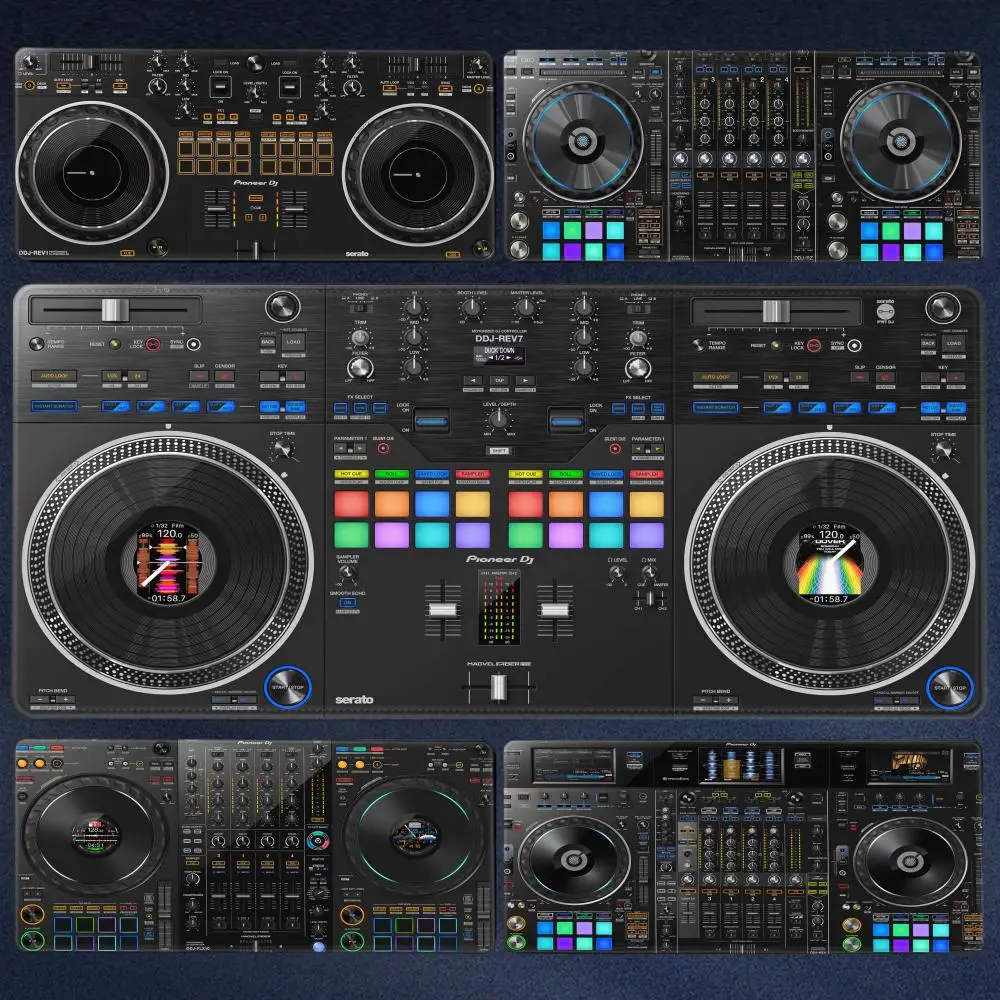
Task: Toggle the left deck SYNC button on DDJ-REV7
Action: (193, 344)
